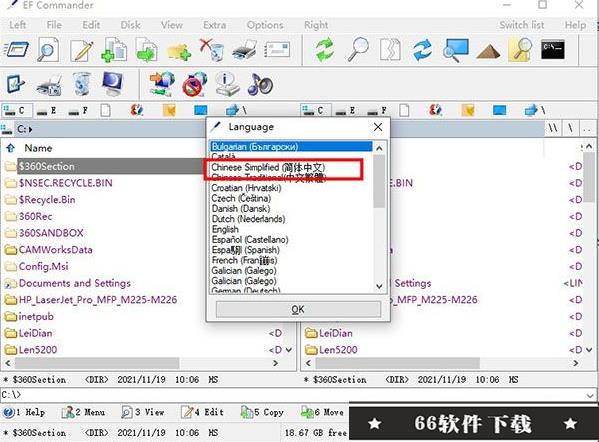This screenshot has height=442, width=599.
Task: Close the Language dialog
Action: point(378,127)
